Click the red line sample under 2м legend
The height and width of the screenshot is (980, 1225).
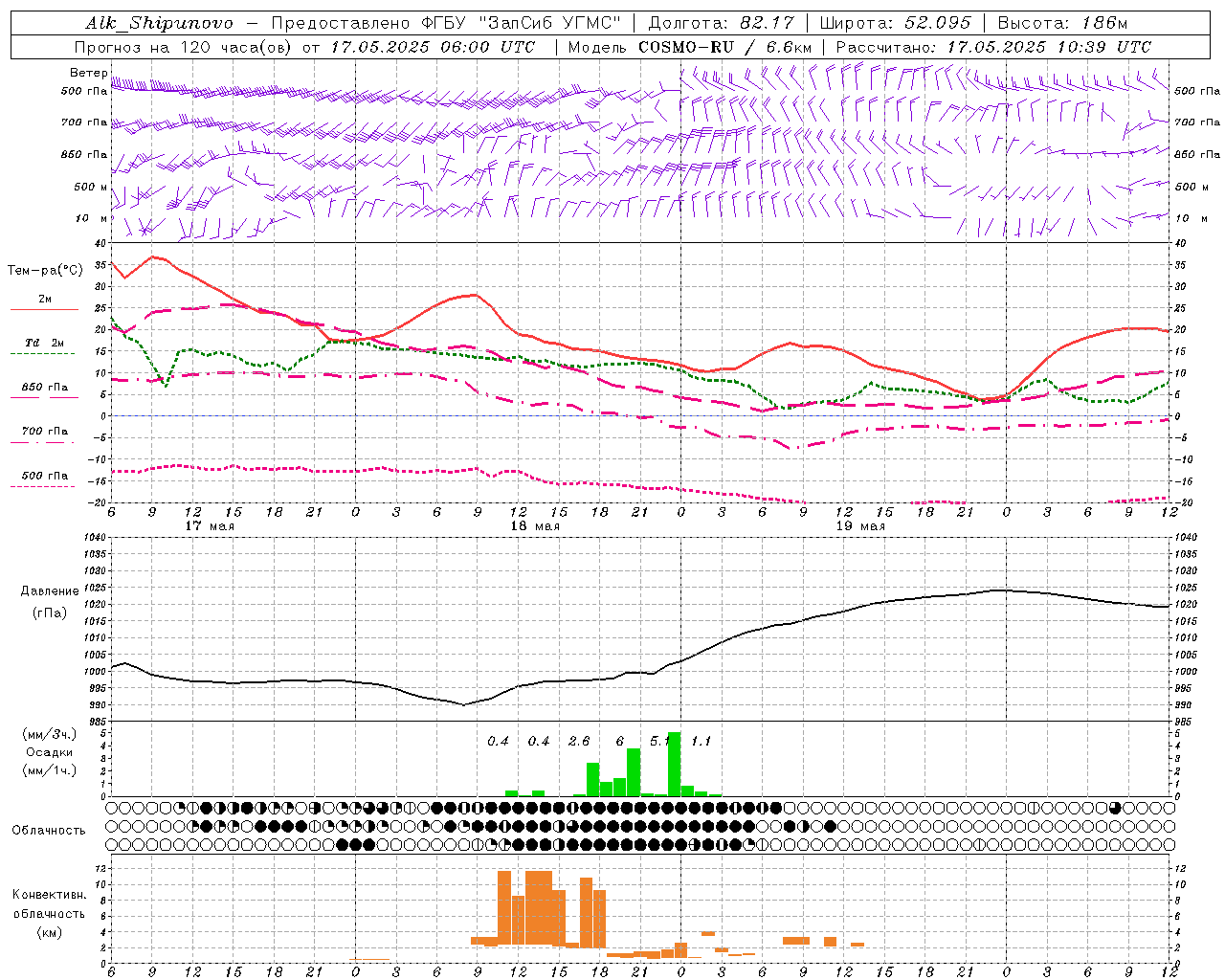pyautogui.click(x=44, y=310)
